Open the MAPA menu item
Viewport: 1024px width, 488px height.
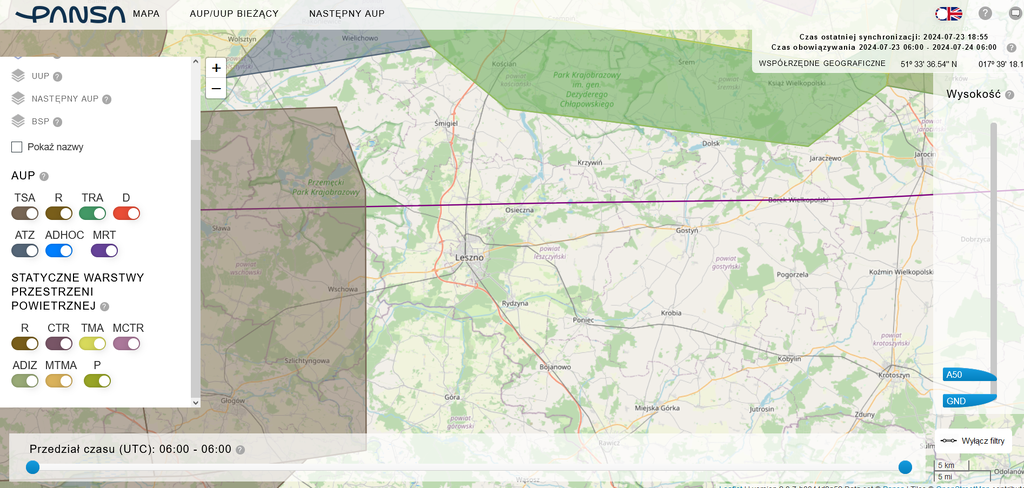click(146, 15)
